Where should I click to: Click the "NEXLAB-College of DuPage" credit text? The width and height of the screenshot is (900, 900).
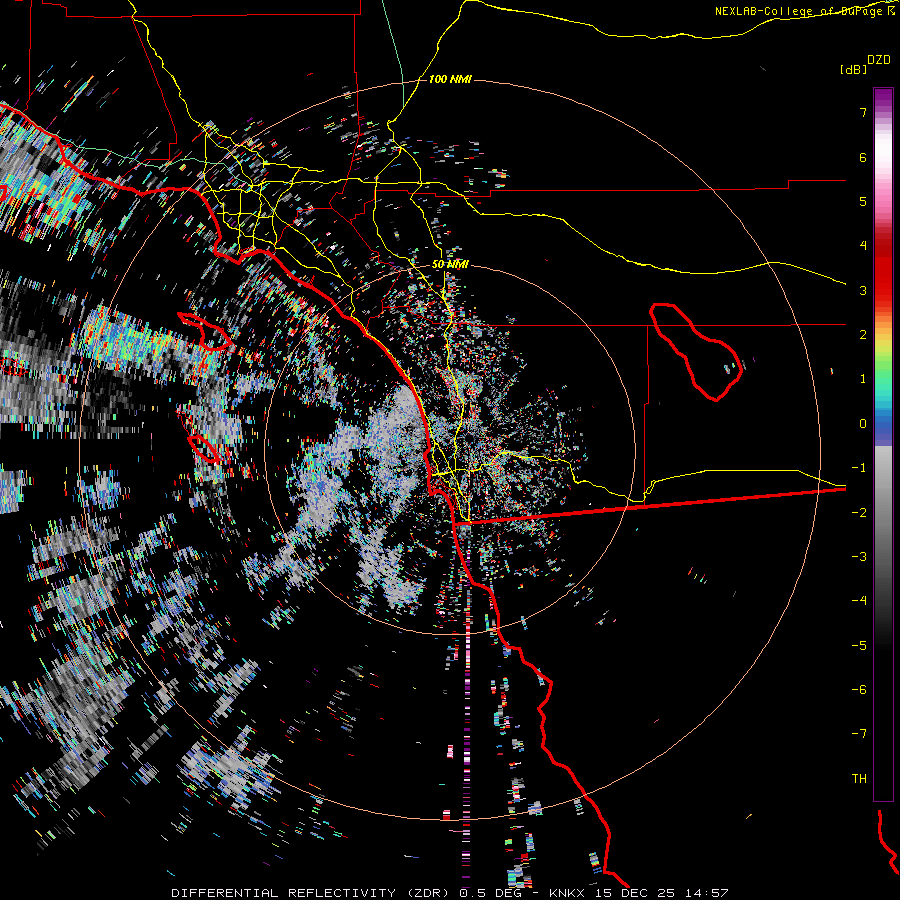point(798,11)
